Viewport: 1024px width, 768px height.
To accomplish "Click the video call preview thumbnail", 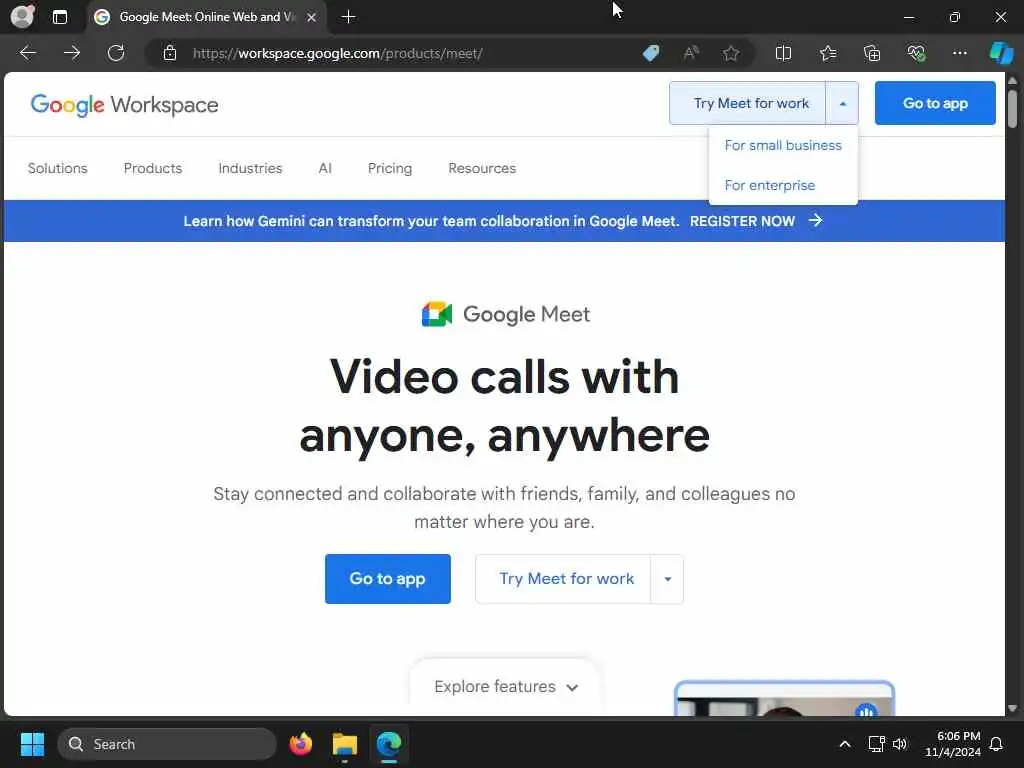I will [x=784, y=699].
